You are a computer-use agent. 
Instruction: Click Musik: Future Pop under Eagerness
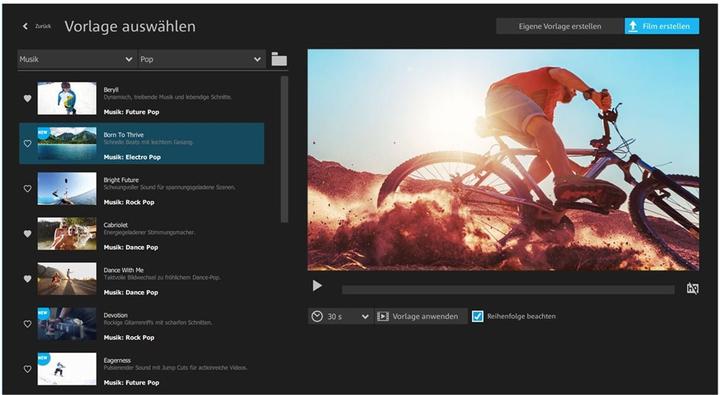point(131,383)
